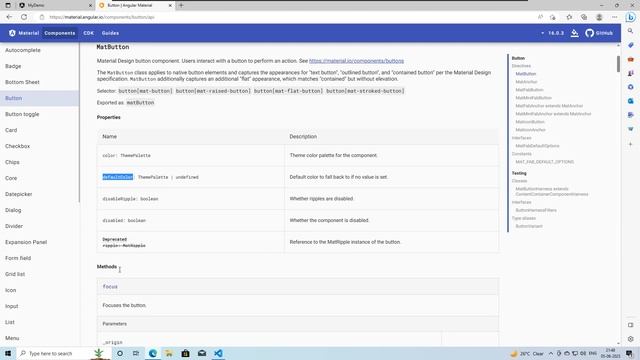Jump to ButtonVariant in table of contents
Screen dimensions: 640x360
pos(529,226)
